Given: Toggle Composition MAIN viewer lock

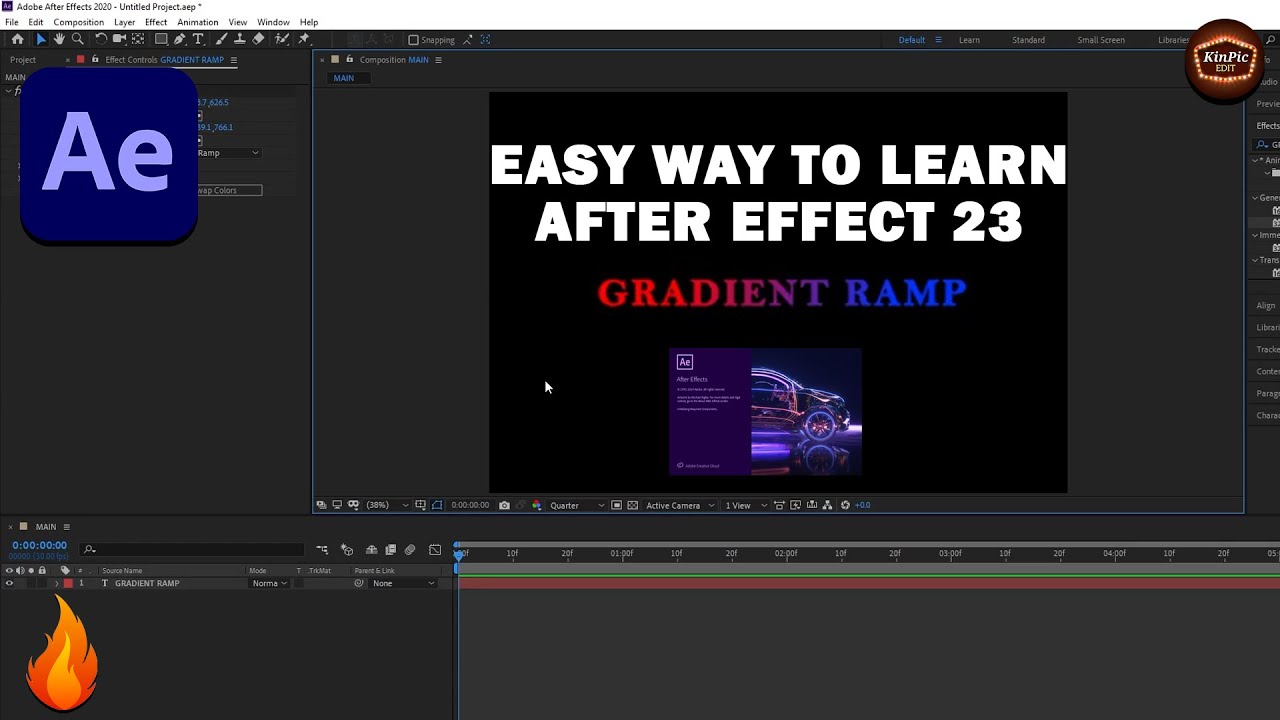Looking at the screenshot, I should click(349, 60).
